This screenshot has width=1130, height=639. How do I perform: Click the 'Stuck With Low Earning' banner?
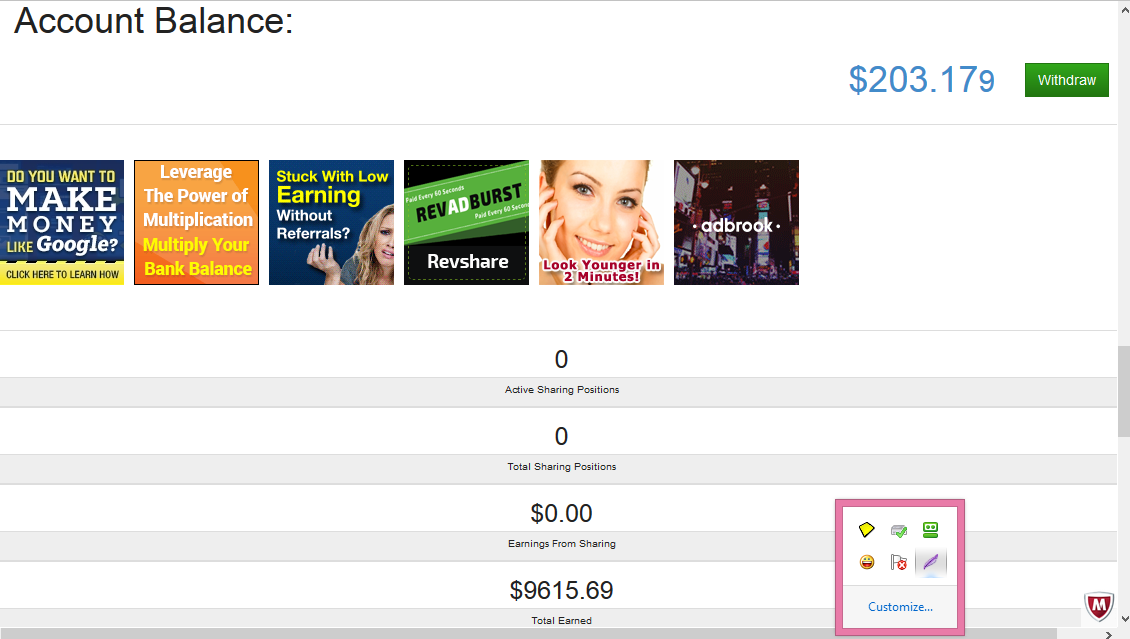[331, 222]
